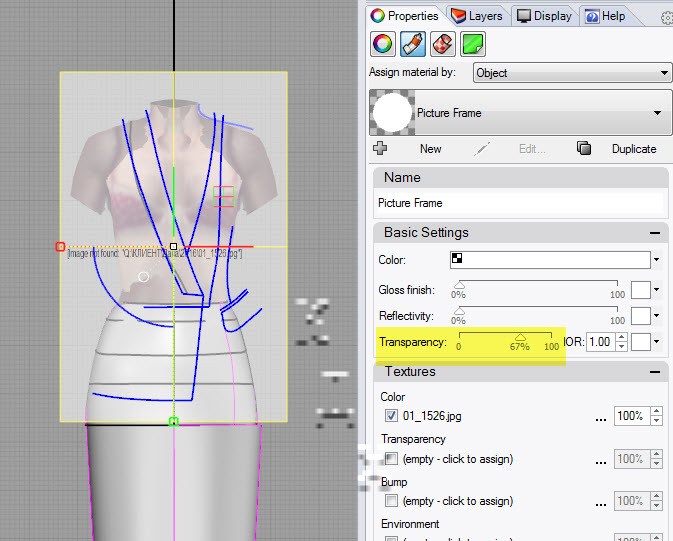Click the Bump texture 100% amount field
Screen dimensions: 673x541
(632, 501)
